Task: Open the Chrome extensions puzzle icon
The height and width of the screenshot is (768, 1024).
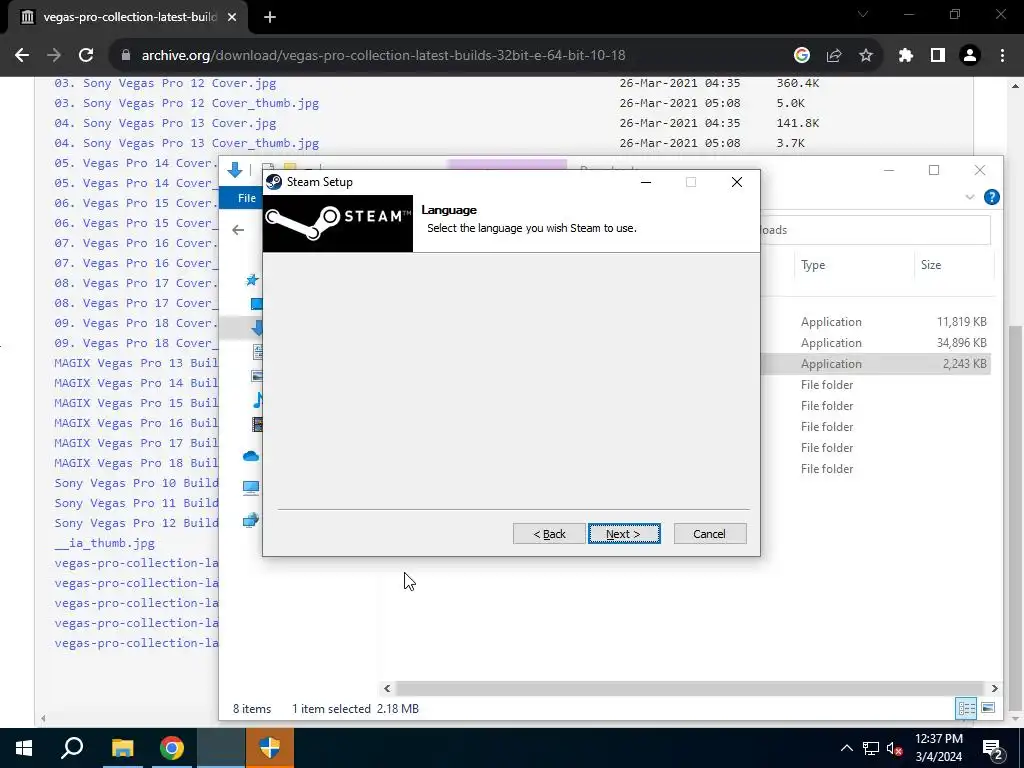Action: 905,56
